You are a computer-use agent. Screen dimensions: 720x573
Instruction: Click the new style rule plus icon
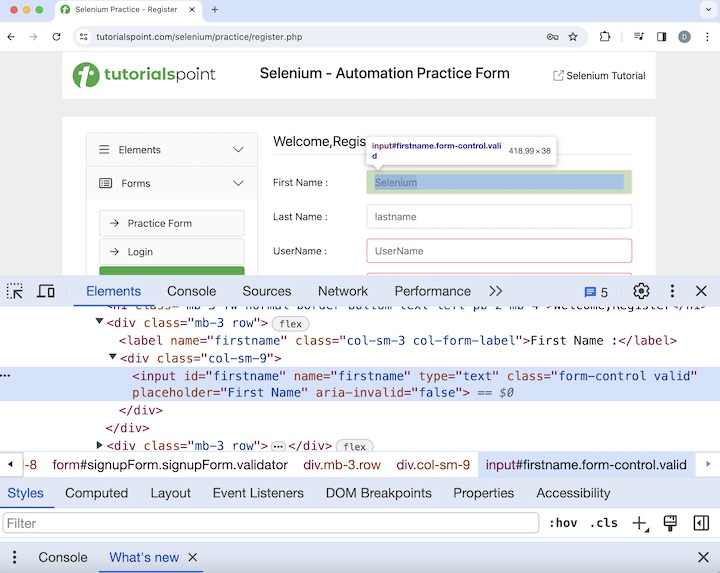tap(640, 523)
